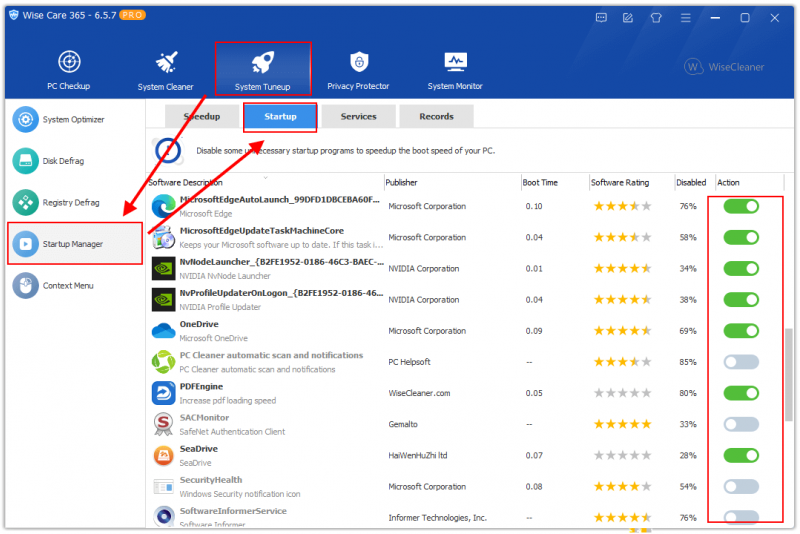Disable SeaDrive startup toggle

pyautogui.click(x=741, y=455)
